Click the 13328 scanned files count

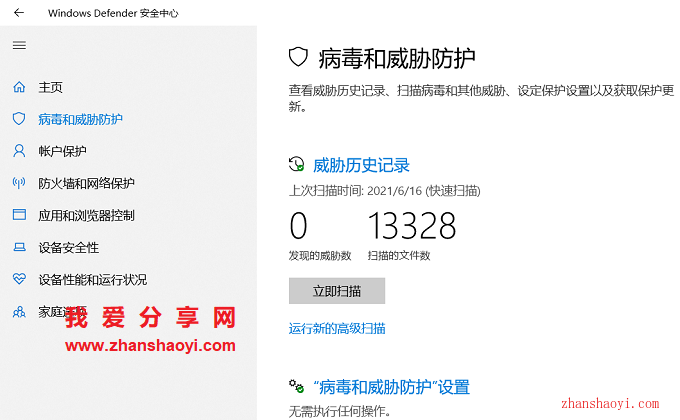(x=412, y=226)
